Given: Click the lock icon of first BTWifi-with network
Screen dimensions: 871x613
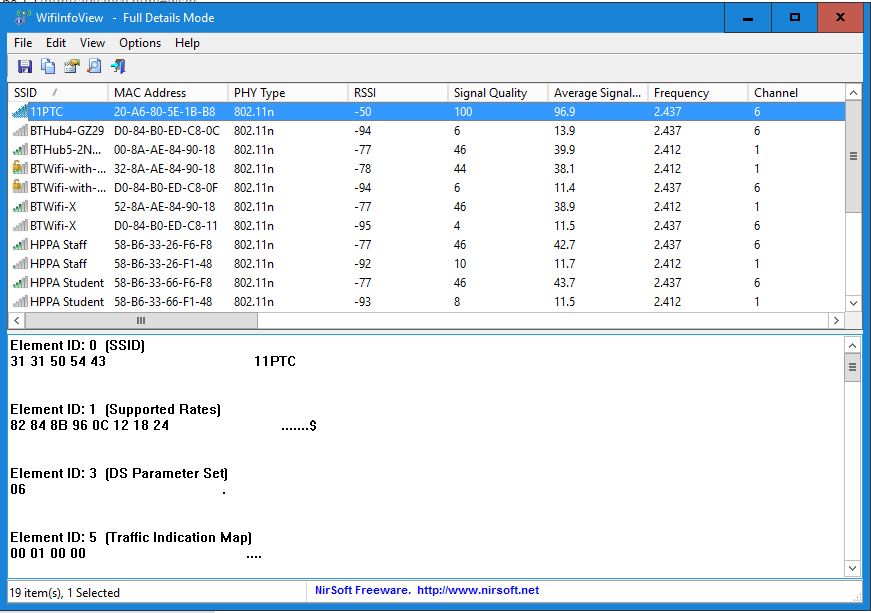Looking at the screenshot, I should tap(19, 169).
